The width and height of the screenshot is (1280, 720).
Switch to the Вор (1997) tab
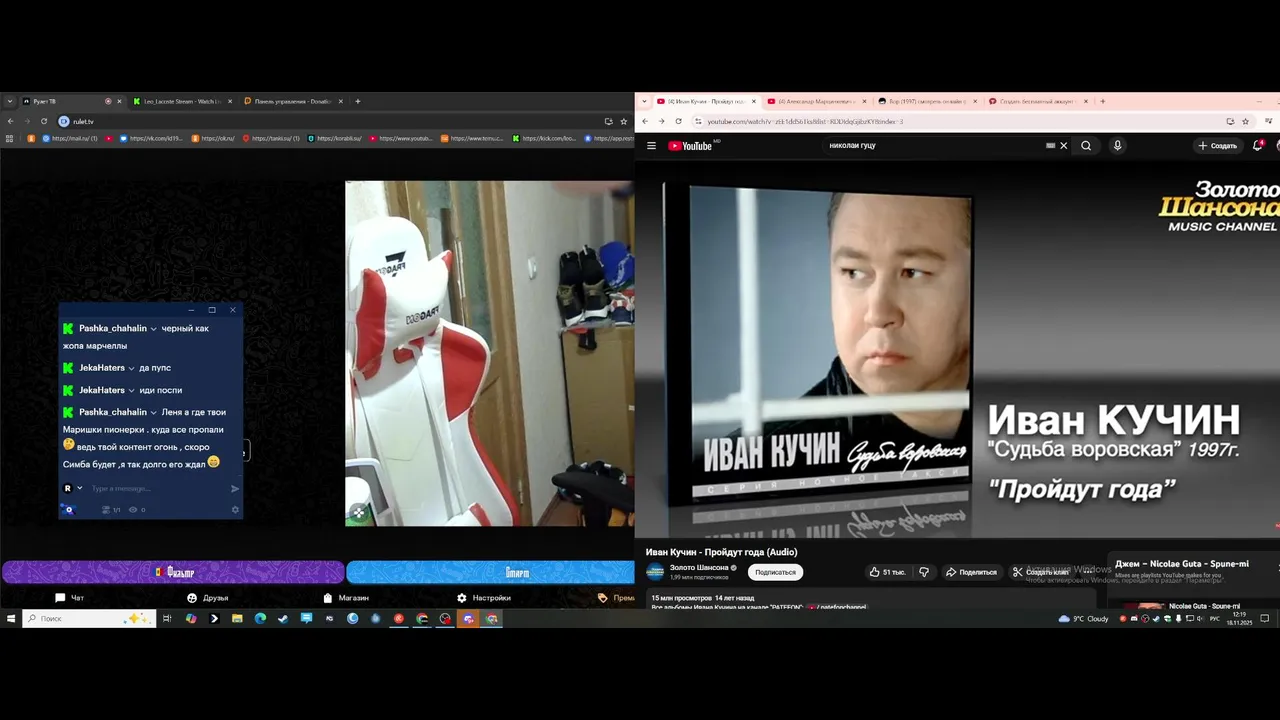point(926,101)
